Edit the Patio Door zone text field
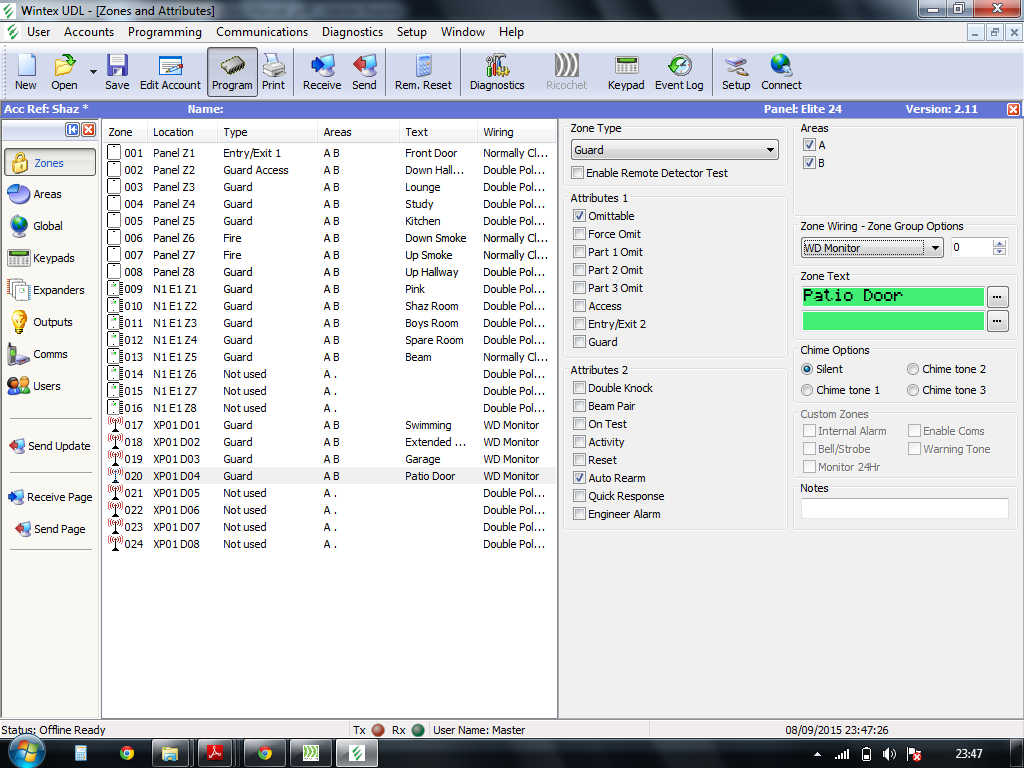 (890, 296)
